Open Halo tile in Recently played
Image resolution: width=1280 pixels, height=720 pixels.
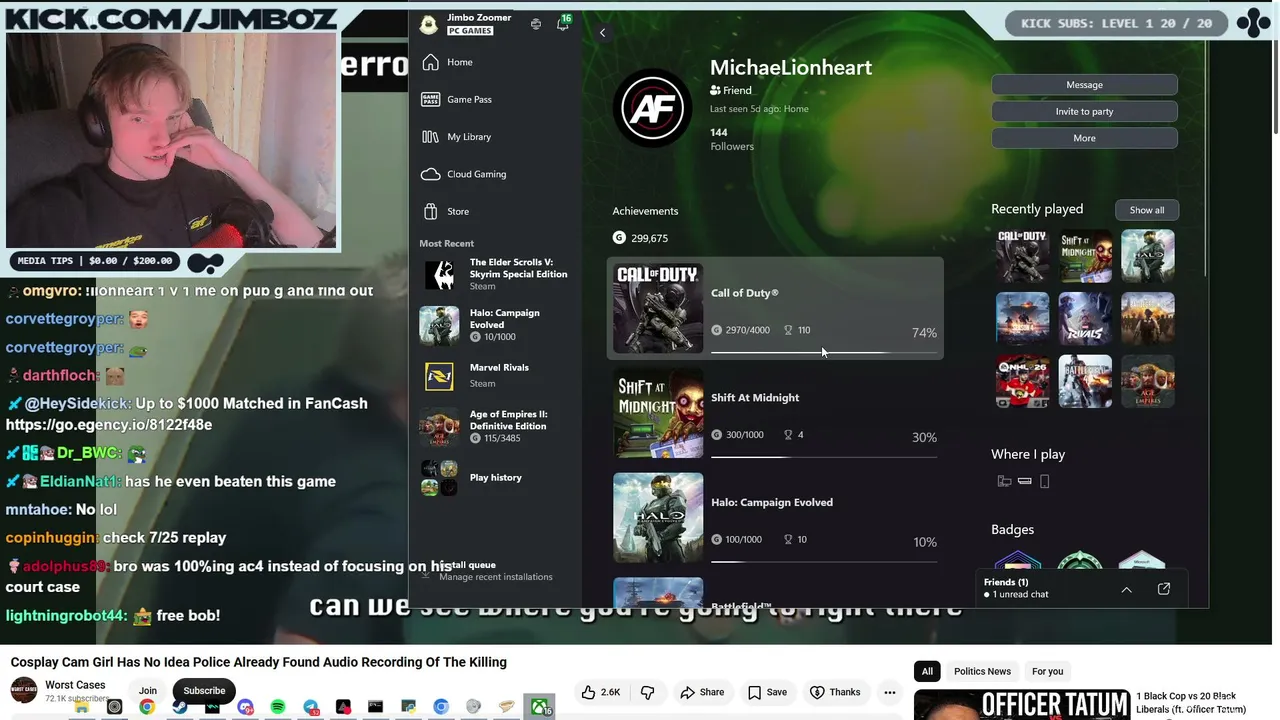[x=1148, y=256]
